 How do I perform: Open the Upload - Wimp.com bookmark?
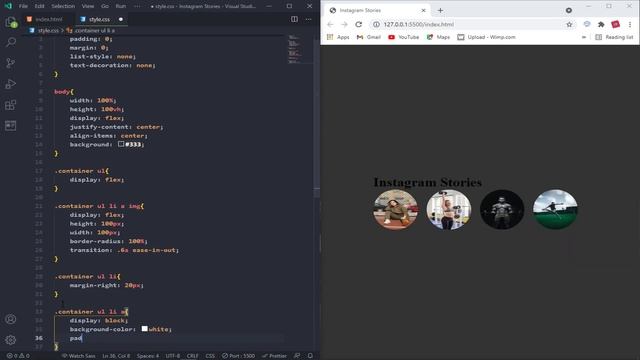[x=486, y=37]
